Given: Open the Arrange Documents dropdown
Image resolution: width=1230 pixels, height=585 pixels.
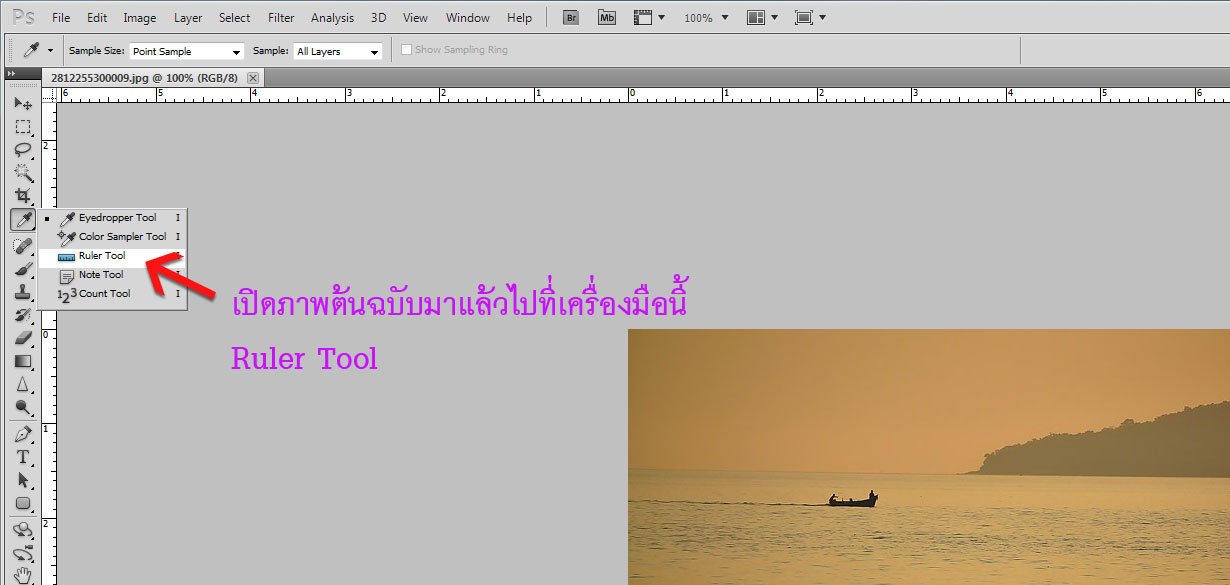Looking at the screenshot, I should (x=762, y=18).
